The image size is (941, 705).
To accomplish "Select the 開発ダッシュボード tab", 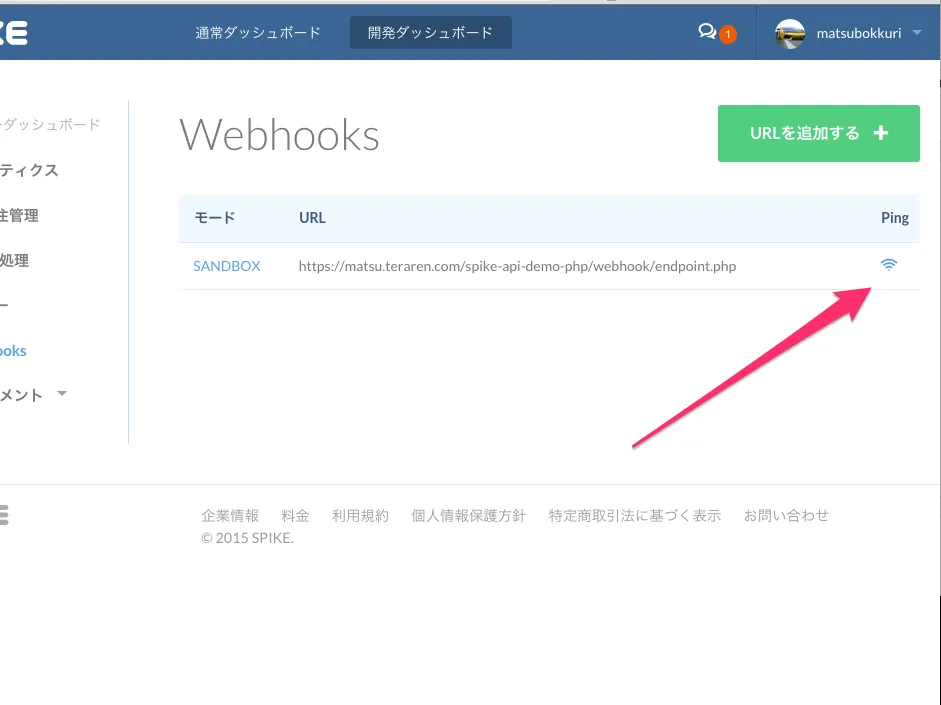I will tap(430, 32).
